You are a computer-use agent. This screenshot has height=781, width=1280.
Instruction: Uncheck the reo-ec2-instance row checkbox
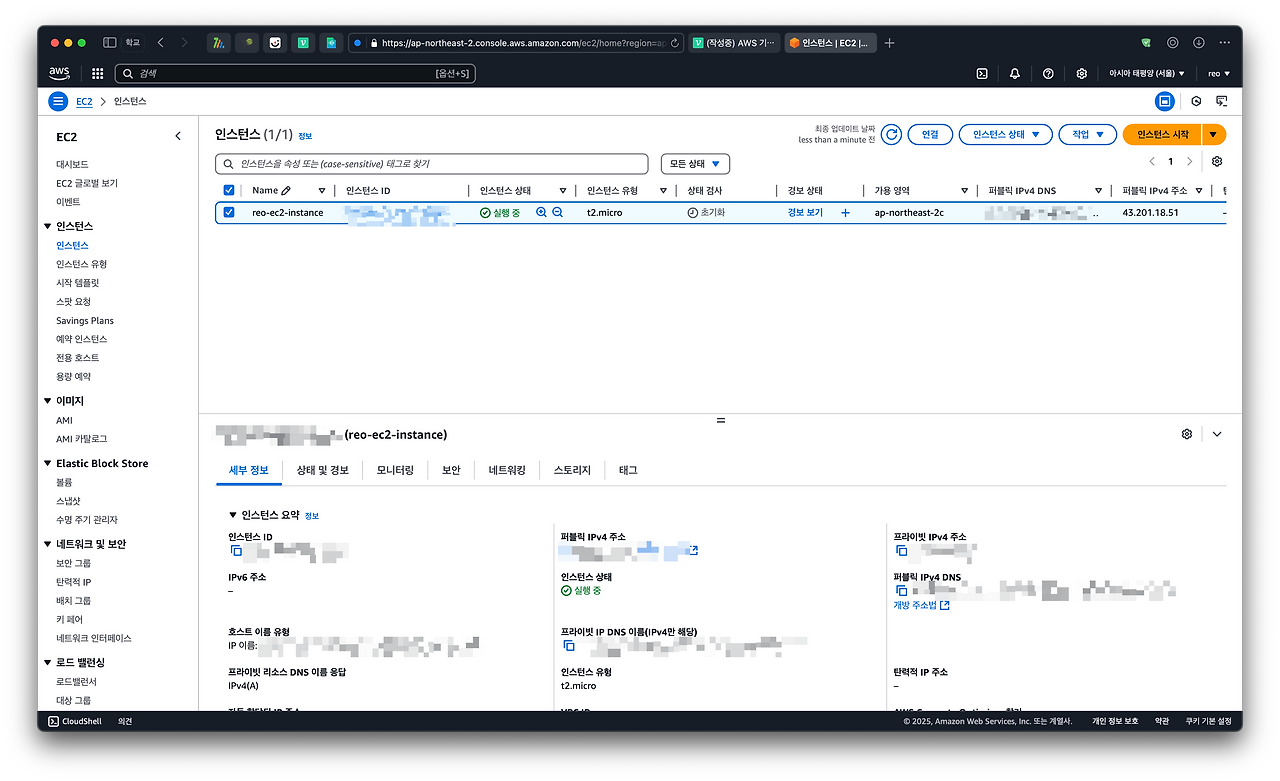[x=229, y=212]
